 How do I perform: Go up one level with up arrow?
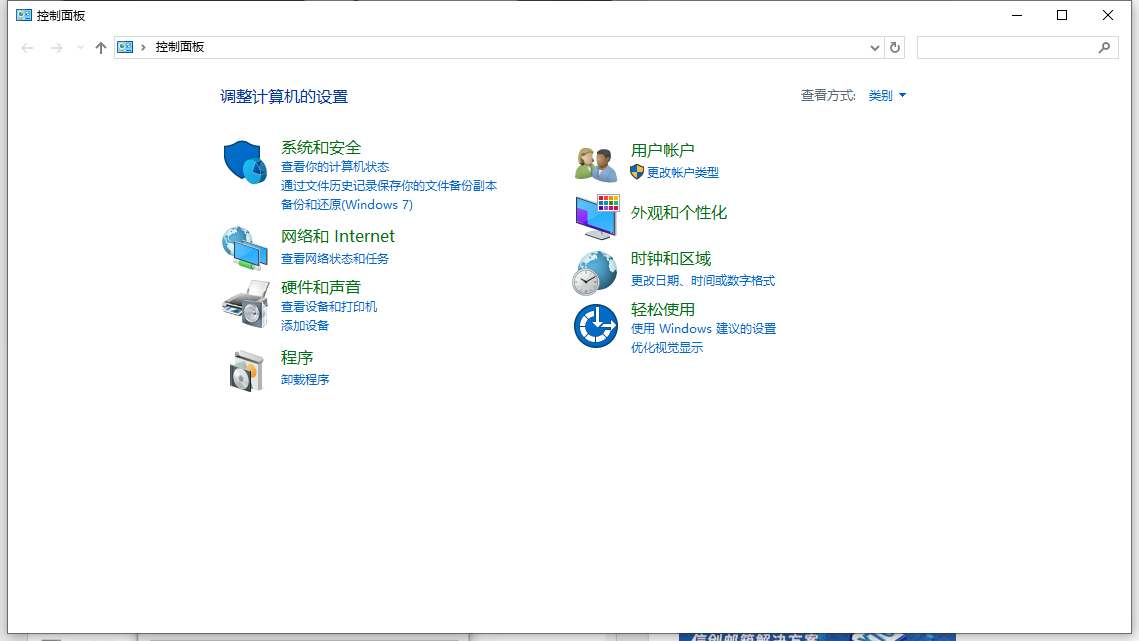101,47
